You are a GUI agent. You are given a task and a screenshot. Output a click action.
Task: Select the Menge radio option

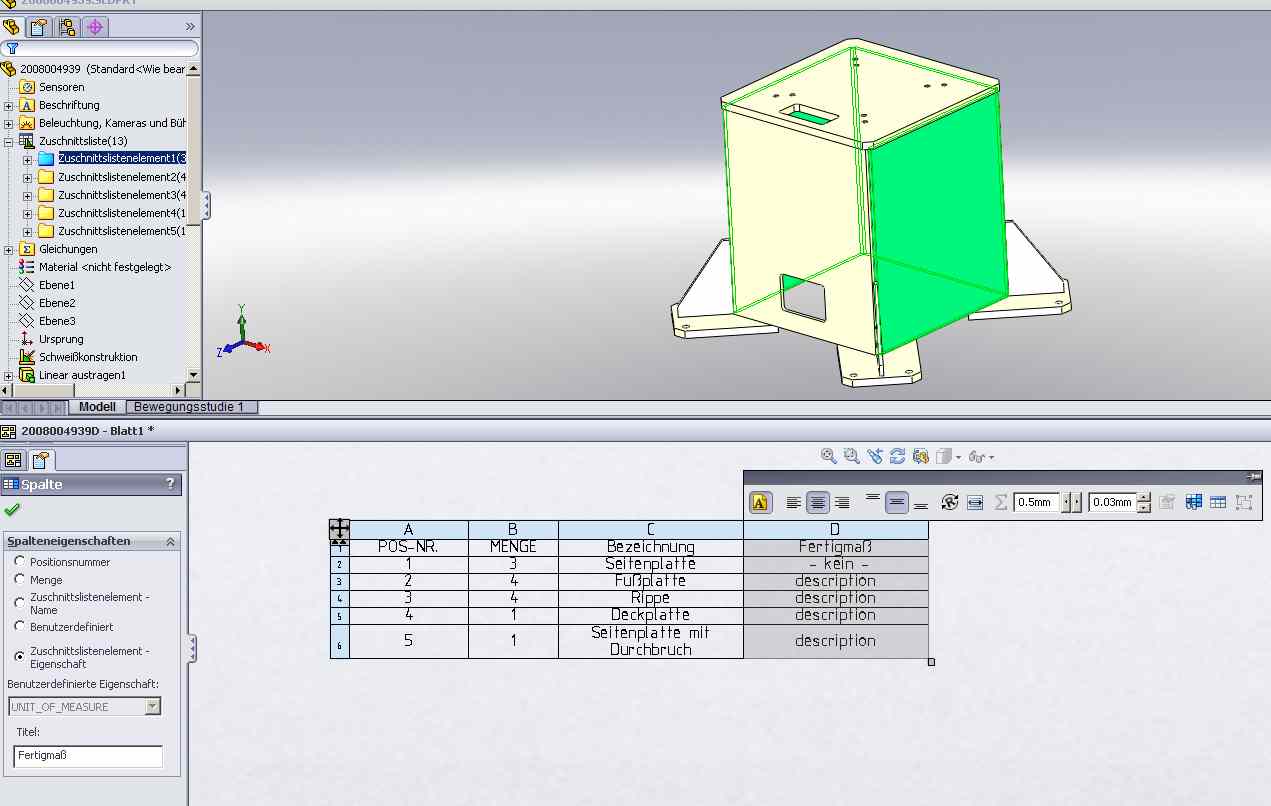[x=19, y=579]
